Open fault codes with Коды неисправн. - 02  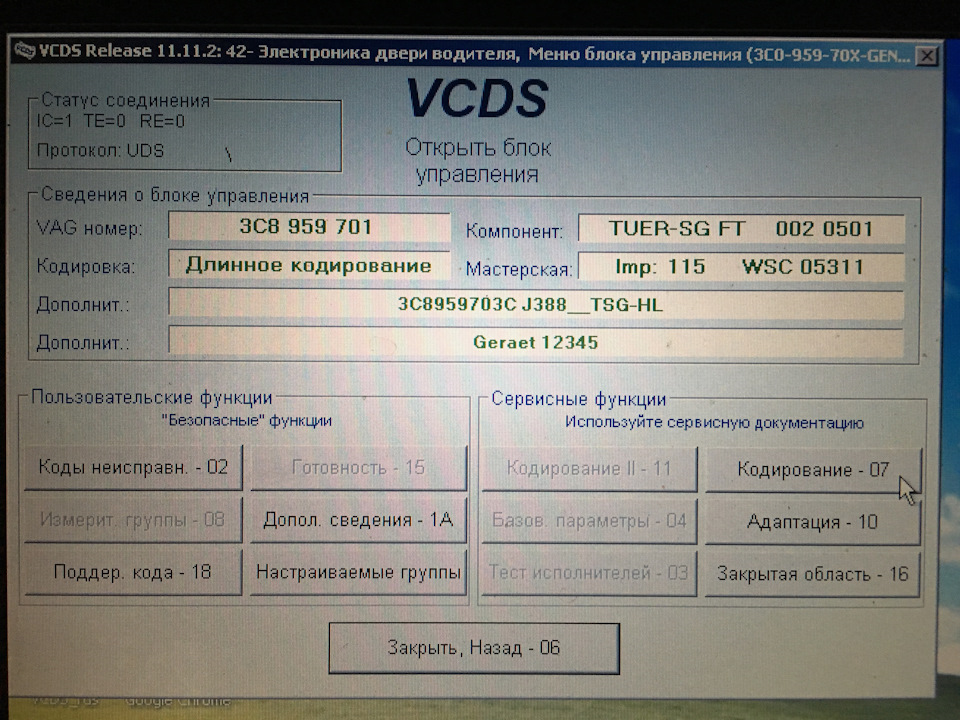coord(133,468)
